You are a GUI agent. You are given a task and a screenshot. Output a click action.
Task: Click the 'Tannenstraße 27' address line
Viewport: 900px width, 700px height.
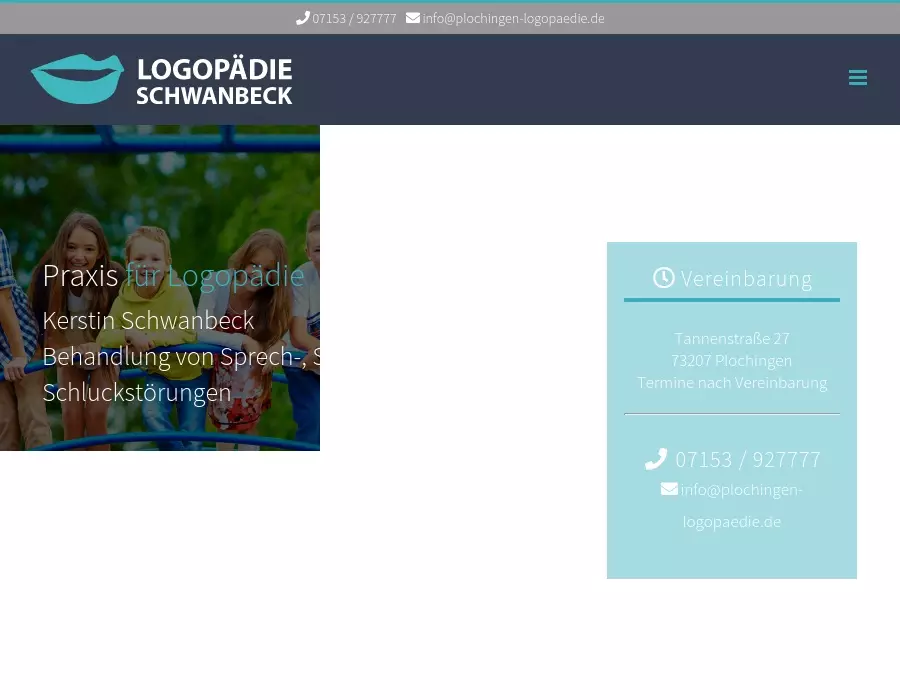[731, 339]
